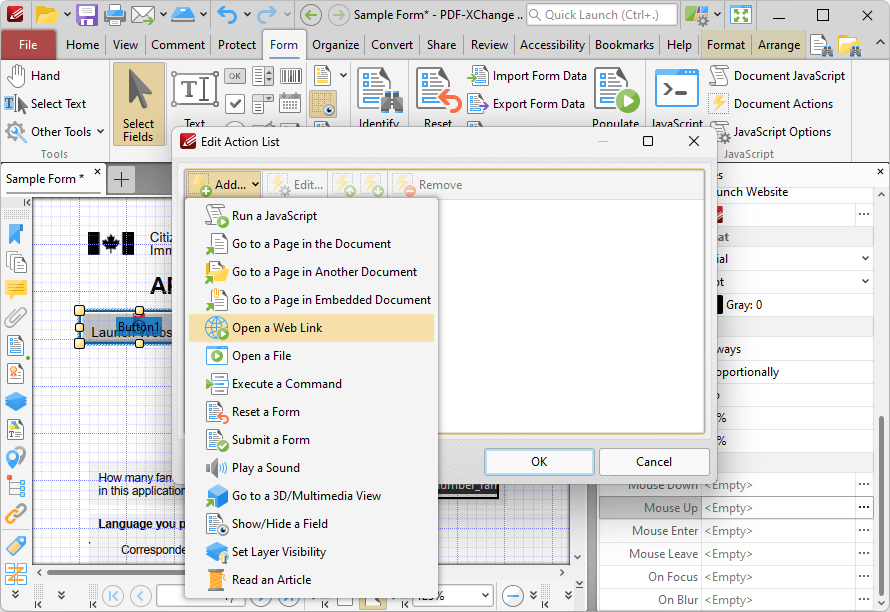Insert an OK button field
Viewport: 890px width, 612px height.
click(234, 76)
